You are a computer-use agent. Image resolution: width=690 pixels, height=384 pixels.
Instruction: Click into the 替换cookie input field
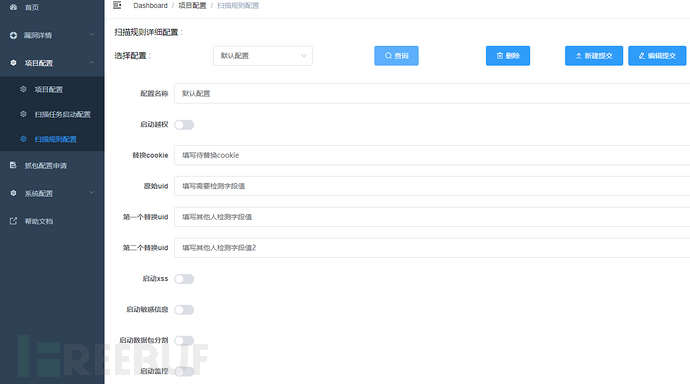(432, 155)
